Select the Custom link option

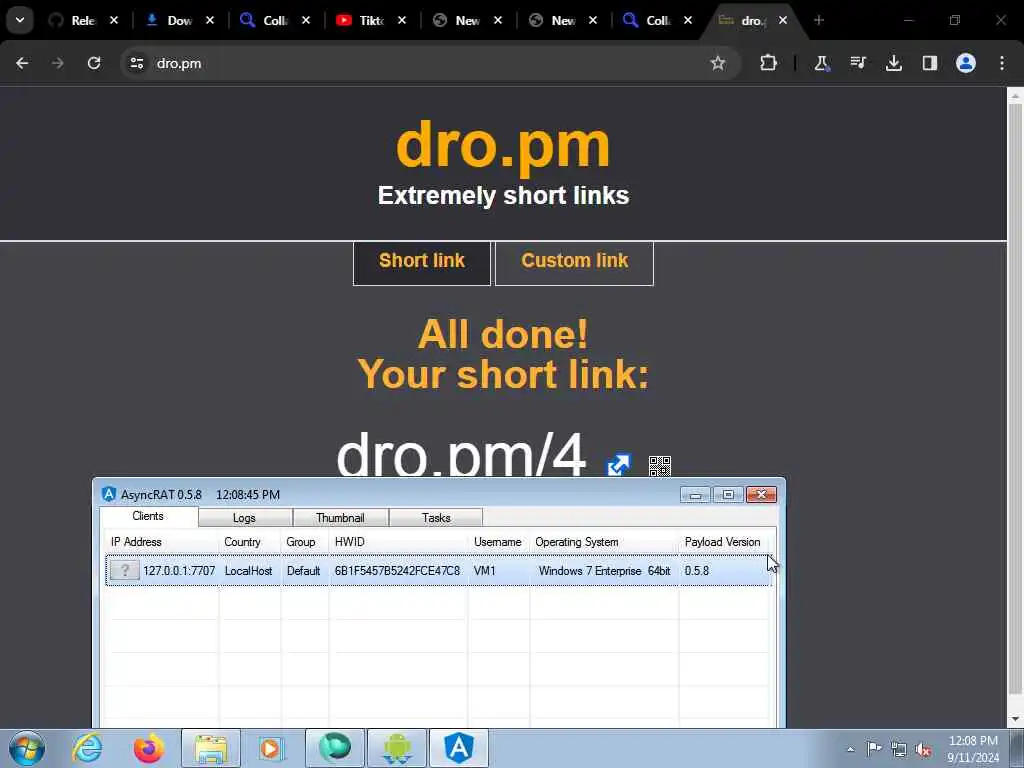[575, 263]
